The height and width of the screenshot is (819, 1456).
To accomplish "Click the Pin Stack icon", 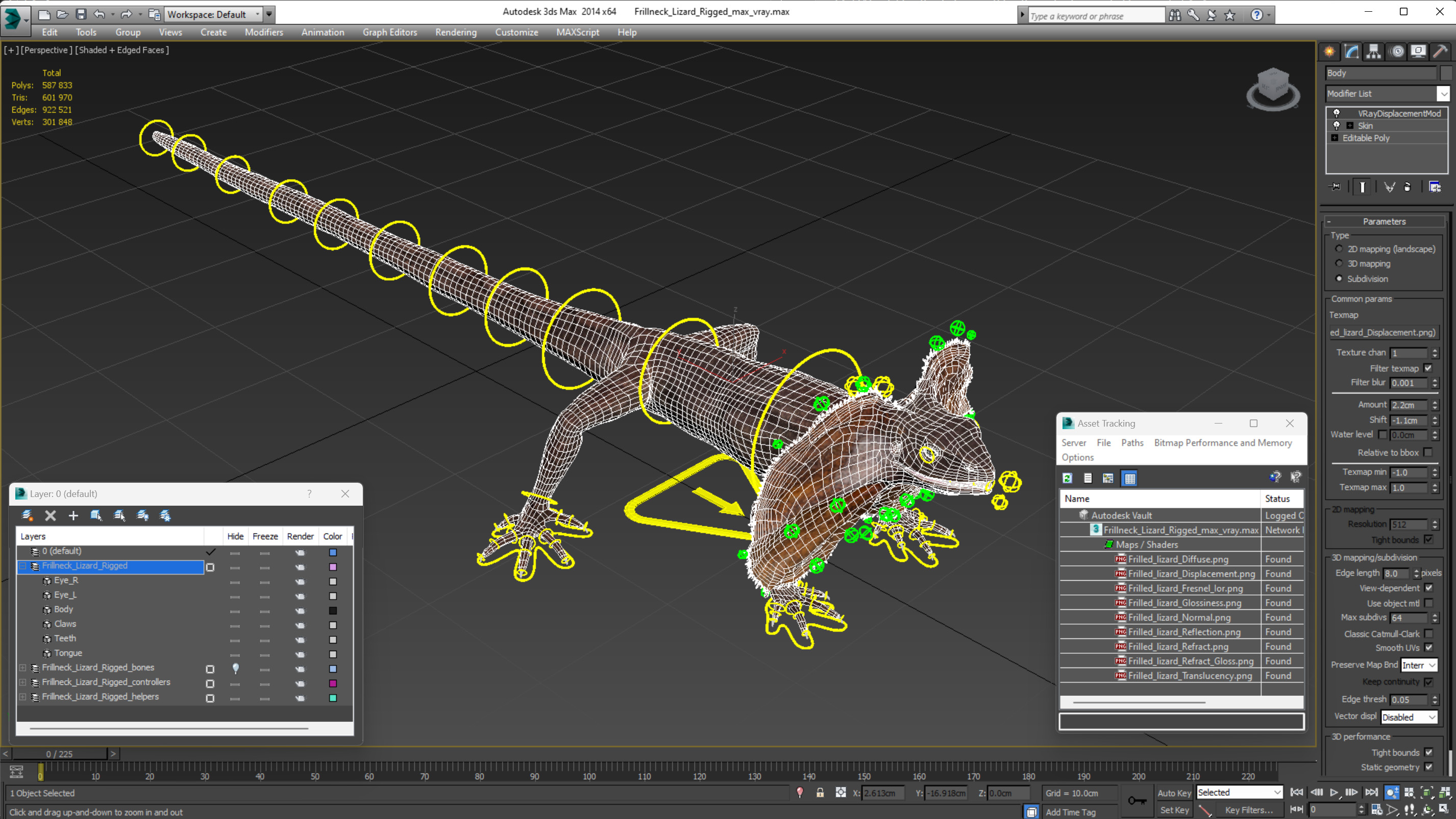I will coord(1335,187).
